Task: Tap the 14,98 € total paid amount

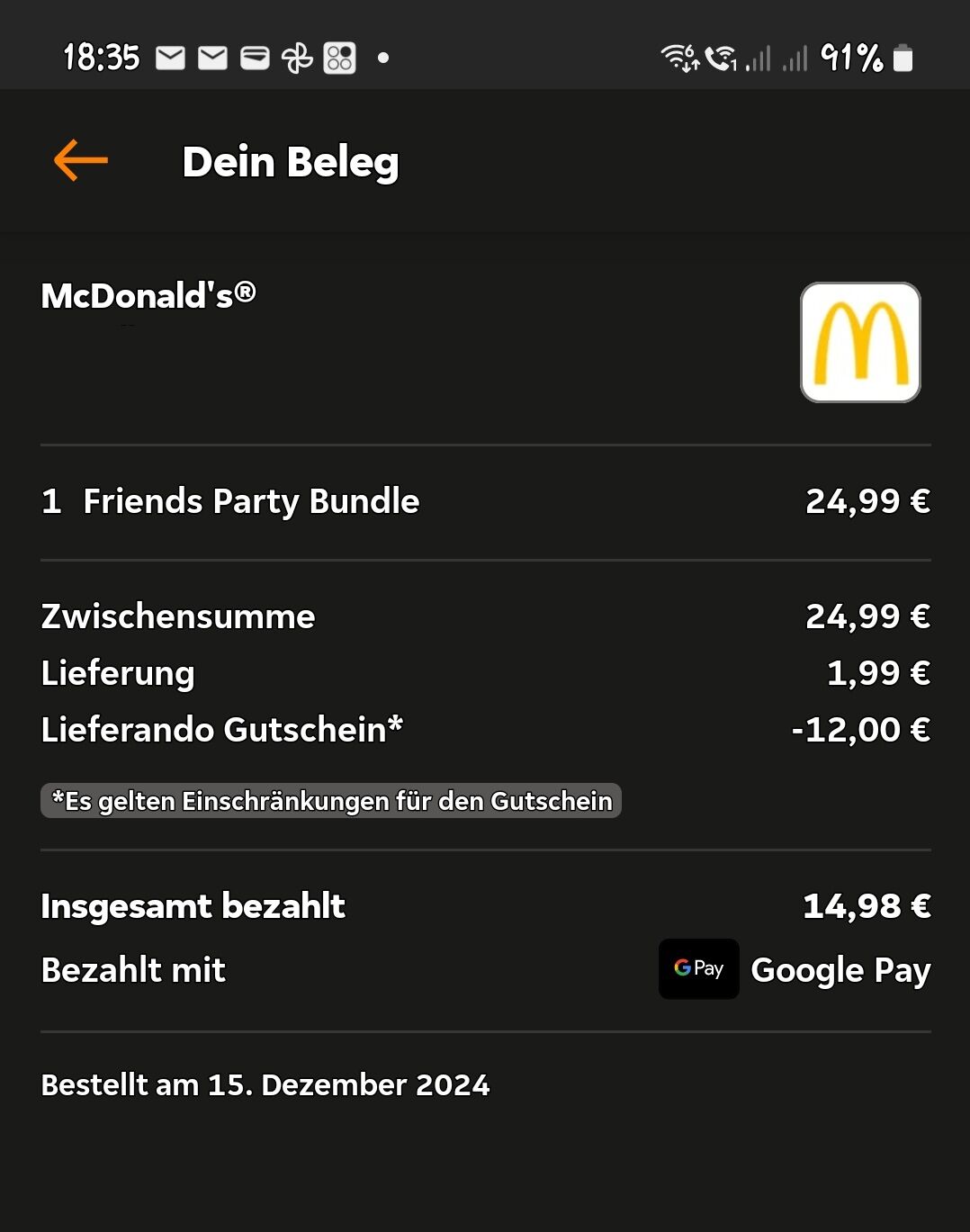Action: coord(866,906)
